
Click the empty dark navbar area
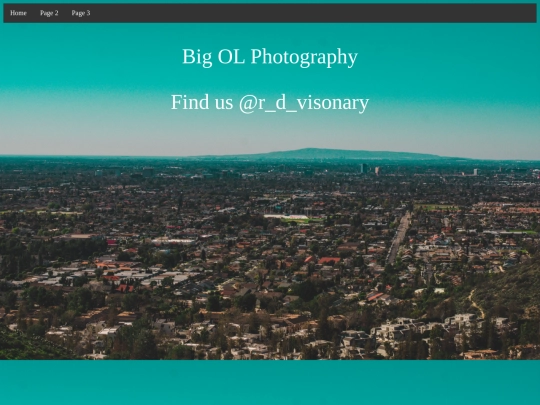tap(310, 13)
